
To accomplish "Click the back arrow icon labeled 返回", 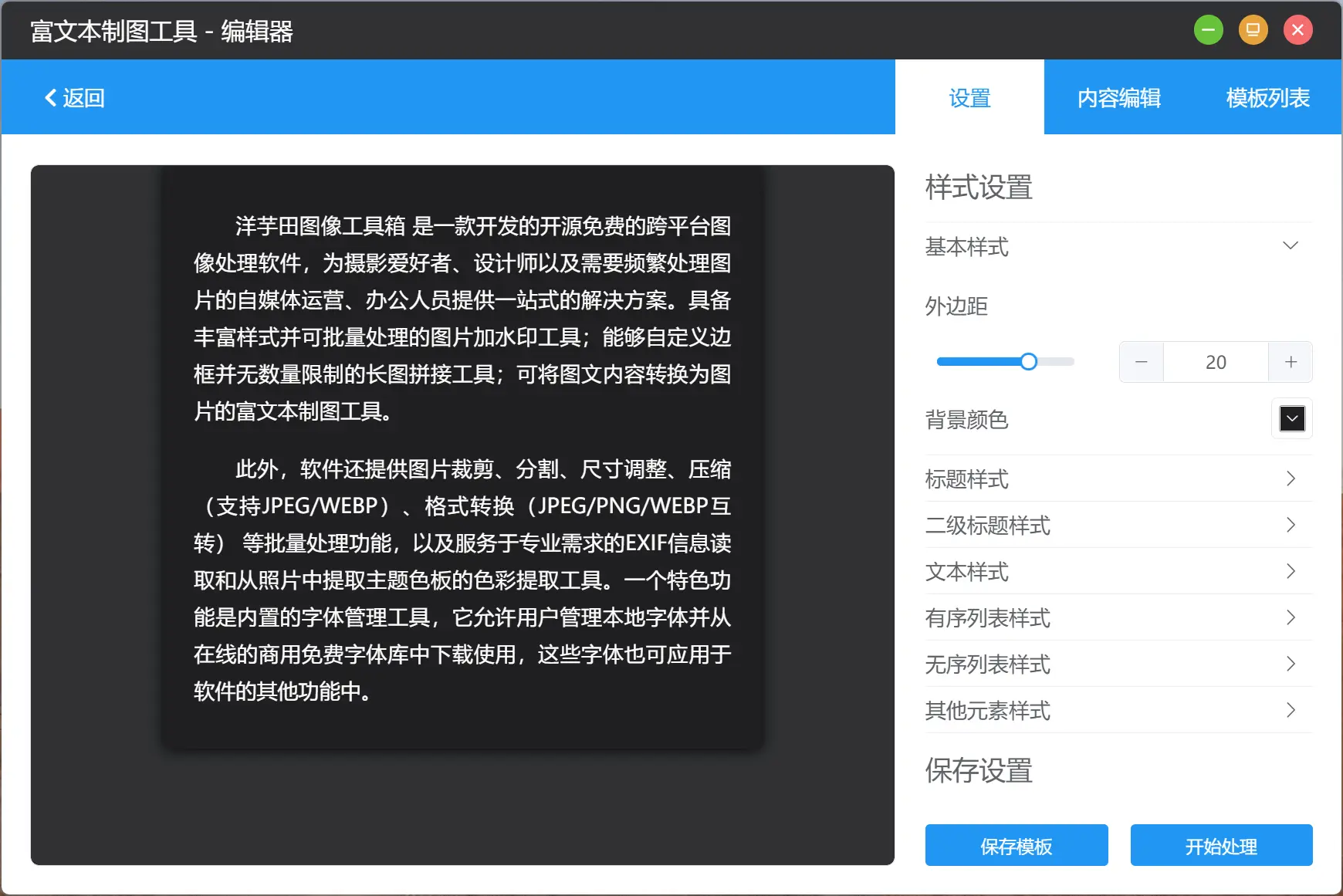I will [x=51, y=97].
